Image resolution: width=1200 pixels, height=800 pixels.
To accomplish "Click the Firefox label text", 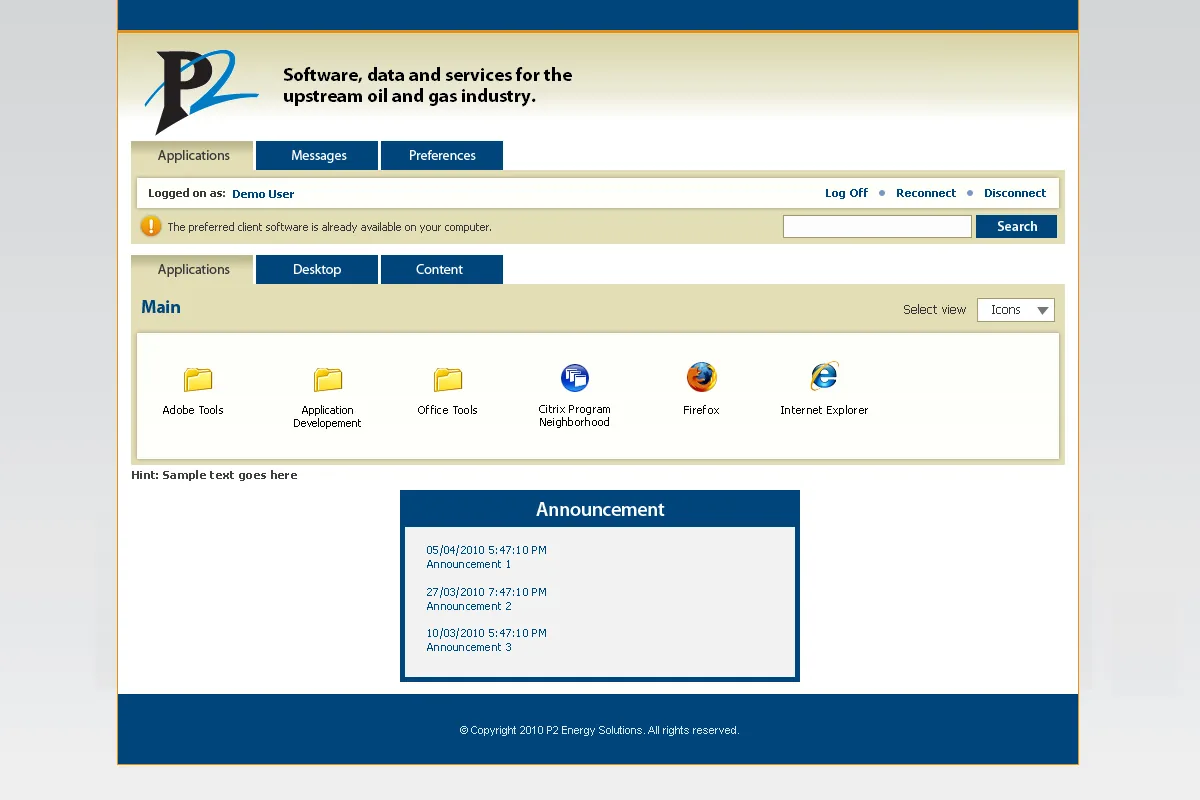I will click(x=701, y=410).
